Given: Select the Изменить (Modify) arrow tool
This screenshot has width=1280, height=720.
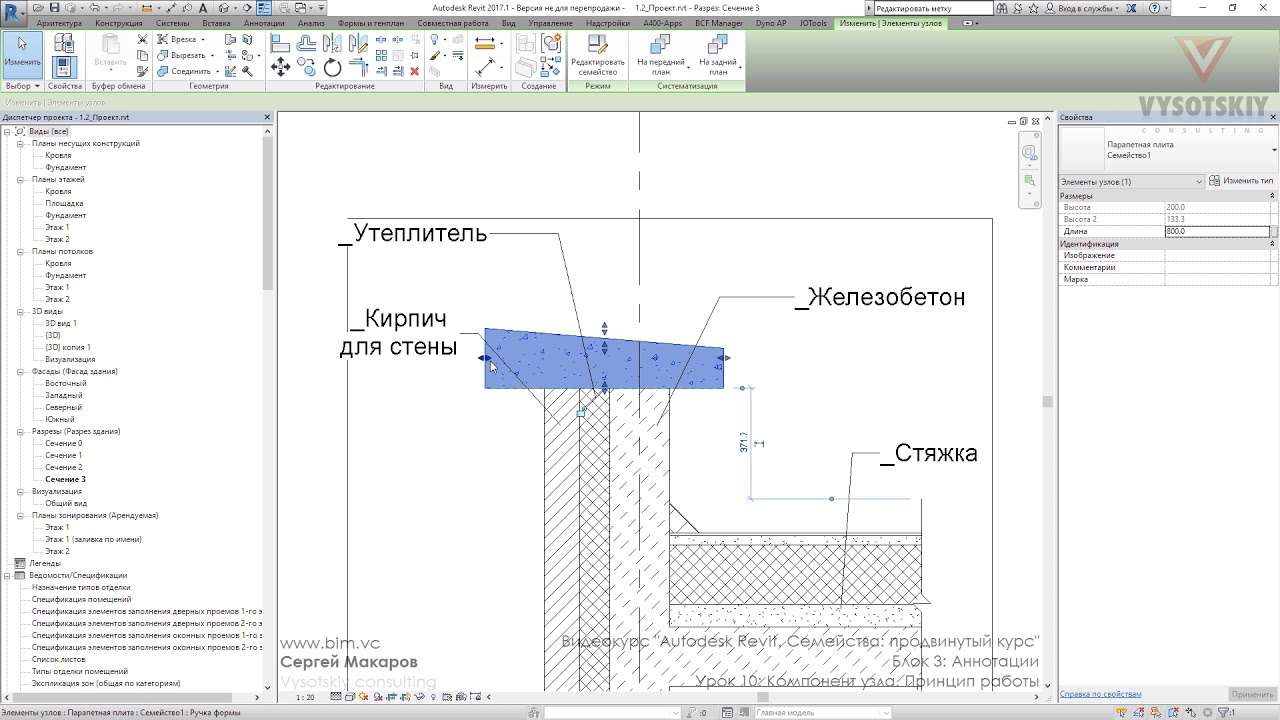Looking at the screenshot, I should click(22, 54).
